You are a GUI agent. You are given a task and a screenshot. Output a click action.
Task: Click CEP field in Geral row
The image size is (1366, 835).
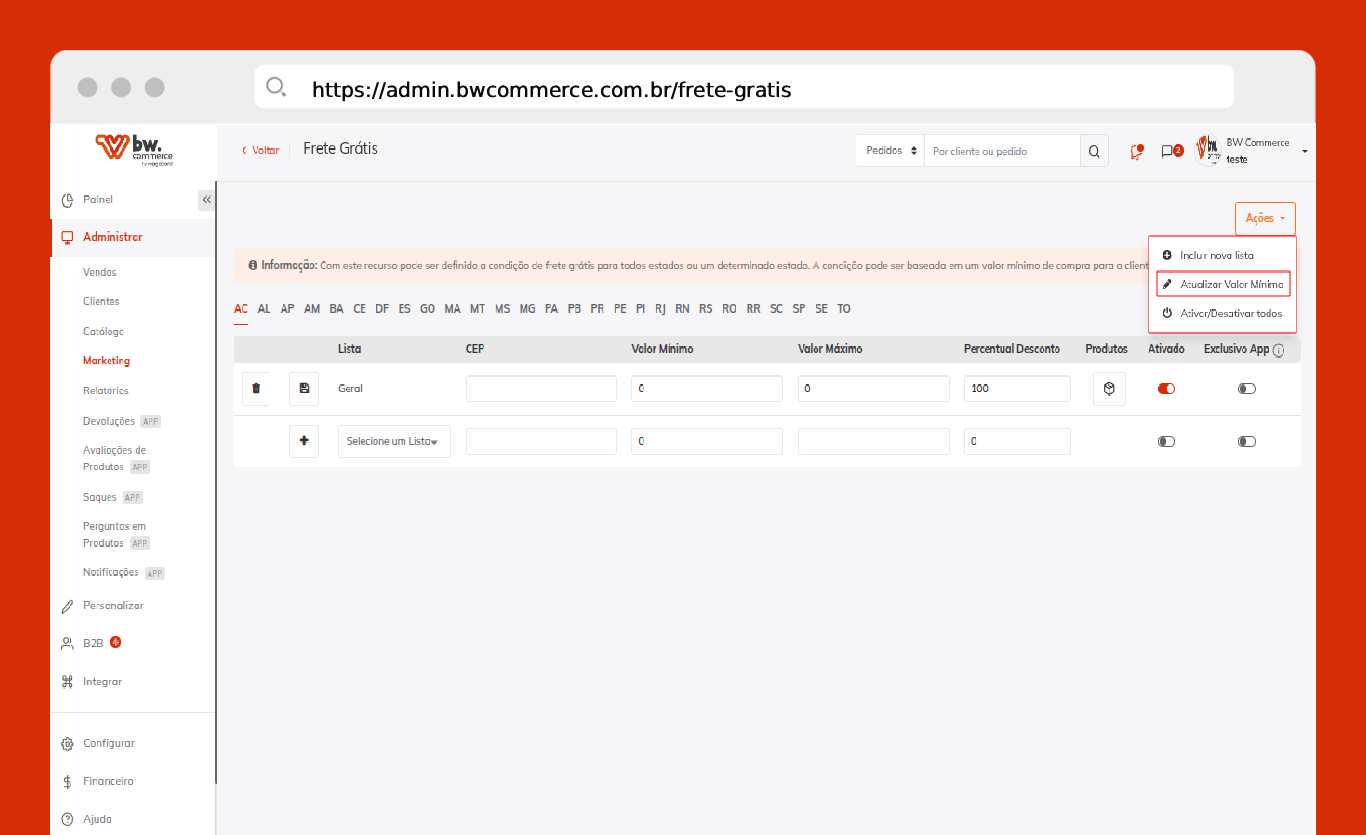[x=541, y=388]
